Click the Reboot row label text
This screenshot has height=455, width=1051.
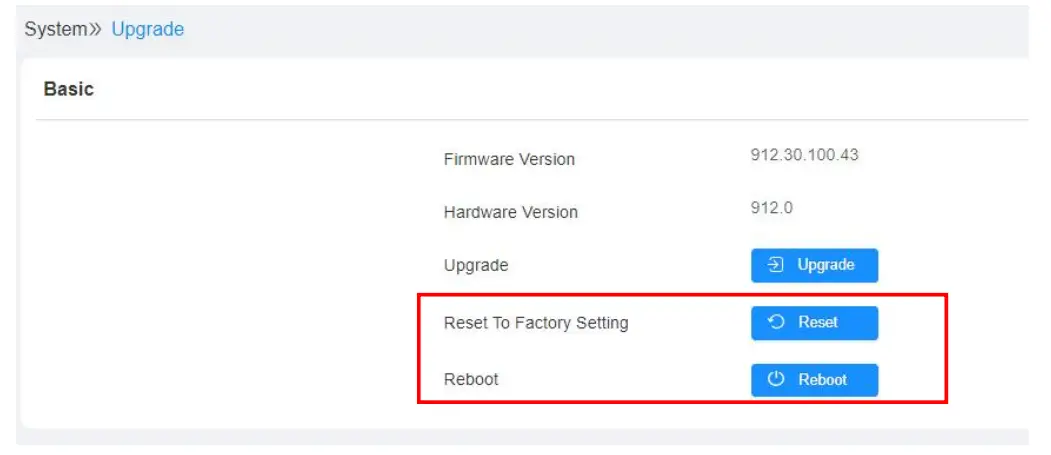471,379
